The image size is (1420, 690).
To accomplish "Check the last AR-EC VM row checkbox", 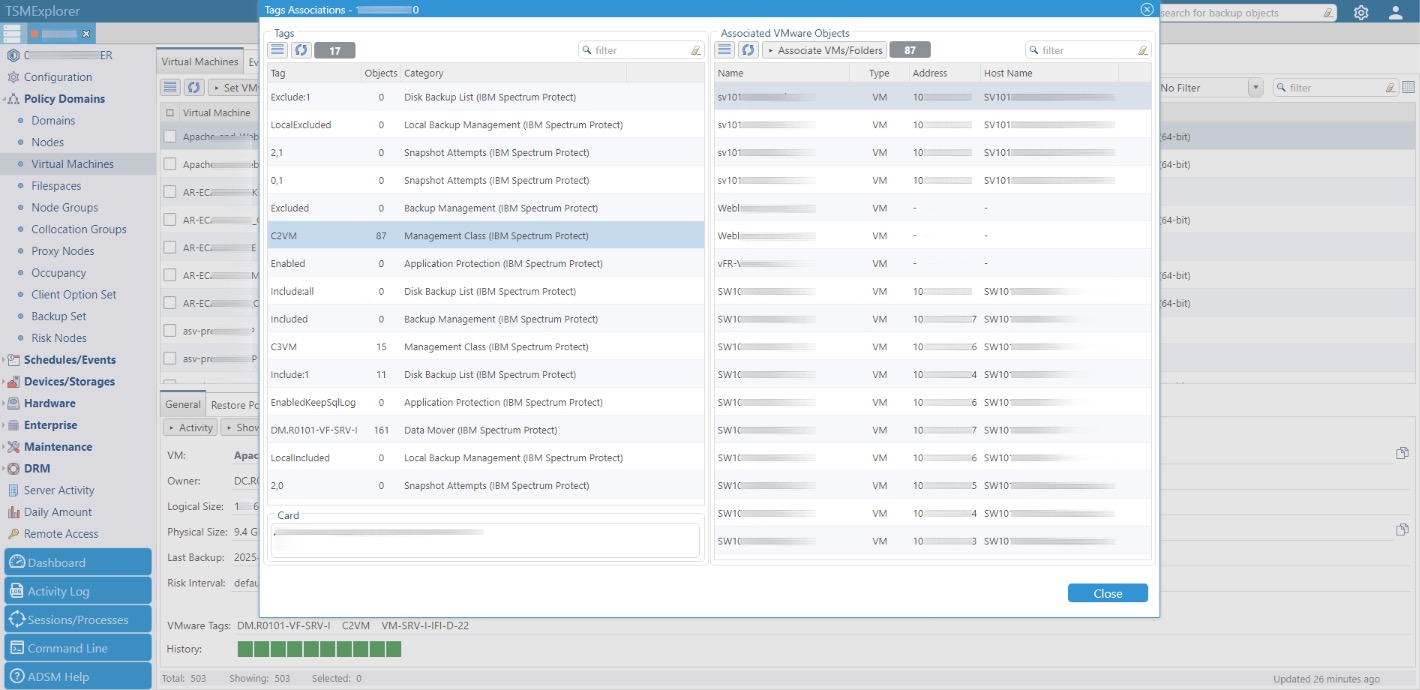I will (x=170, y=303).
